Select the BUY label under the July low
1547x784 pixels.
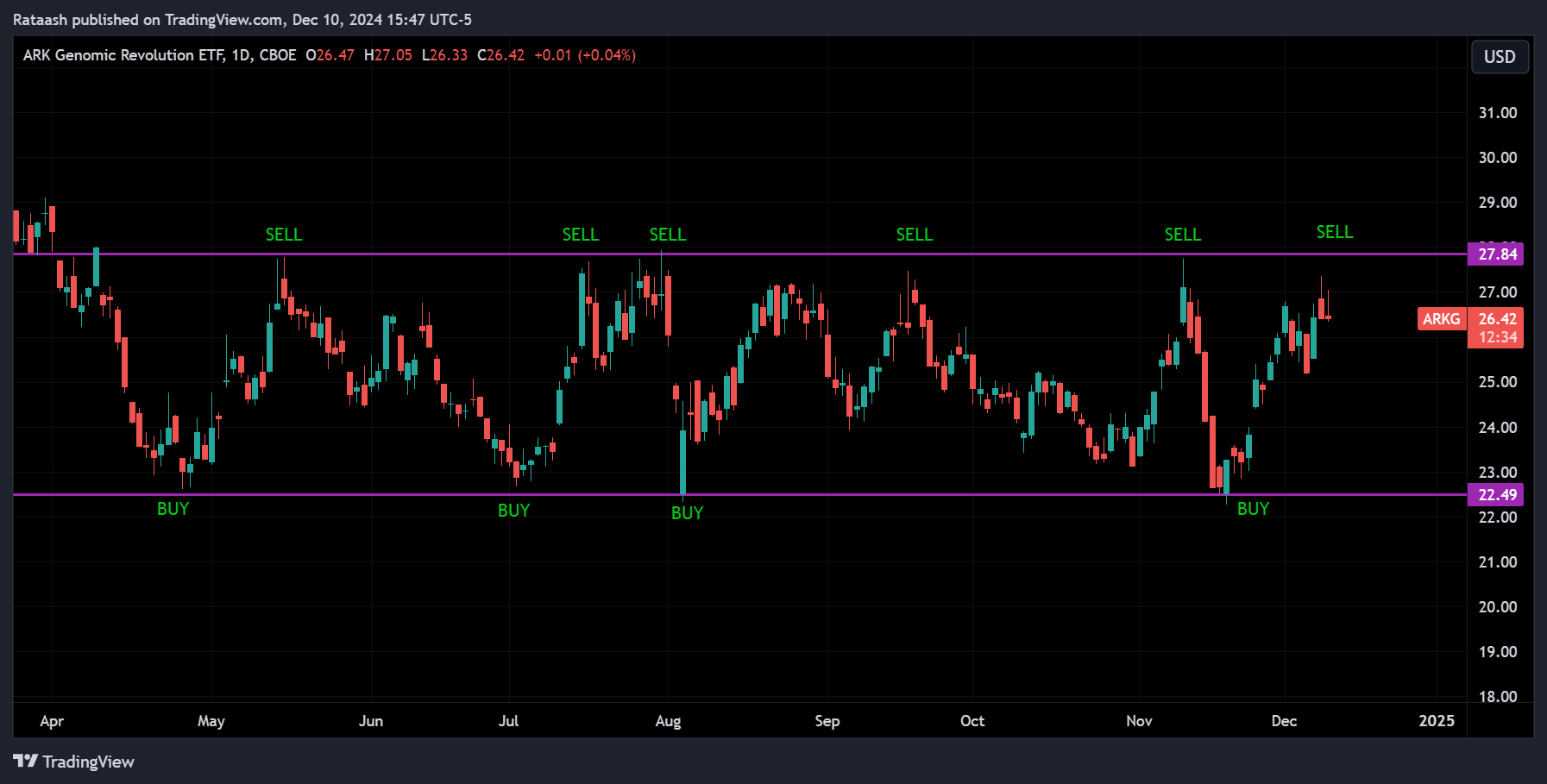[513, 511]
